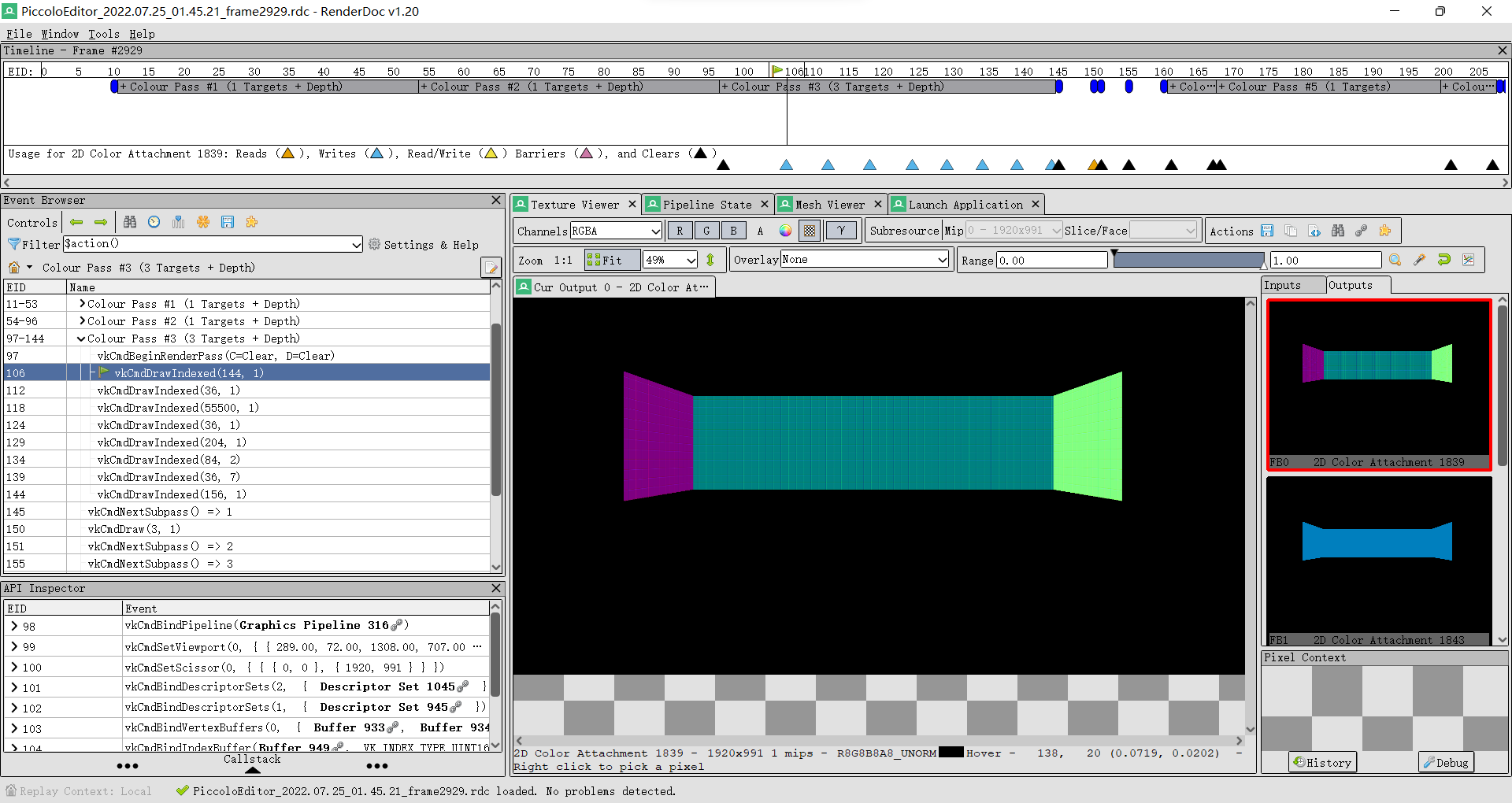Image resolution: width=1512 pixels, height=803 pixels.
Task: Click the range white point slider handle
Action: 1264,266
